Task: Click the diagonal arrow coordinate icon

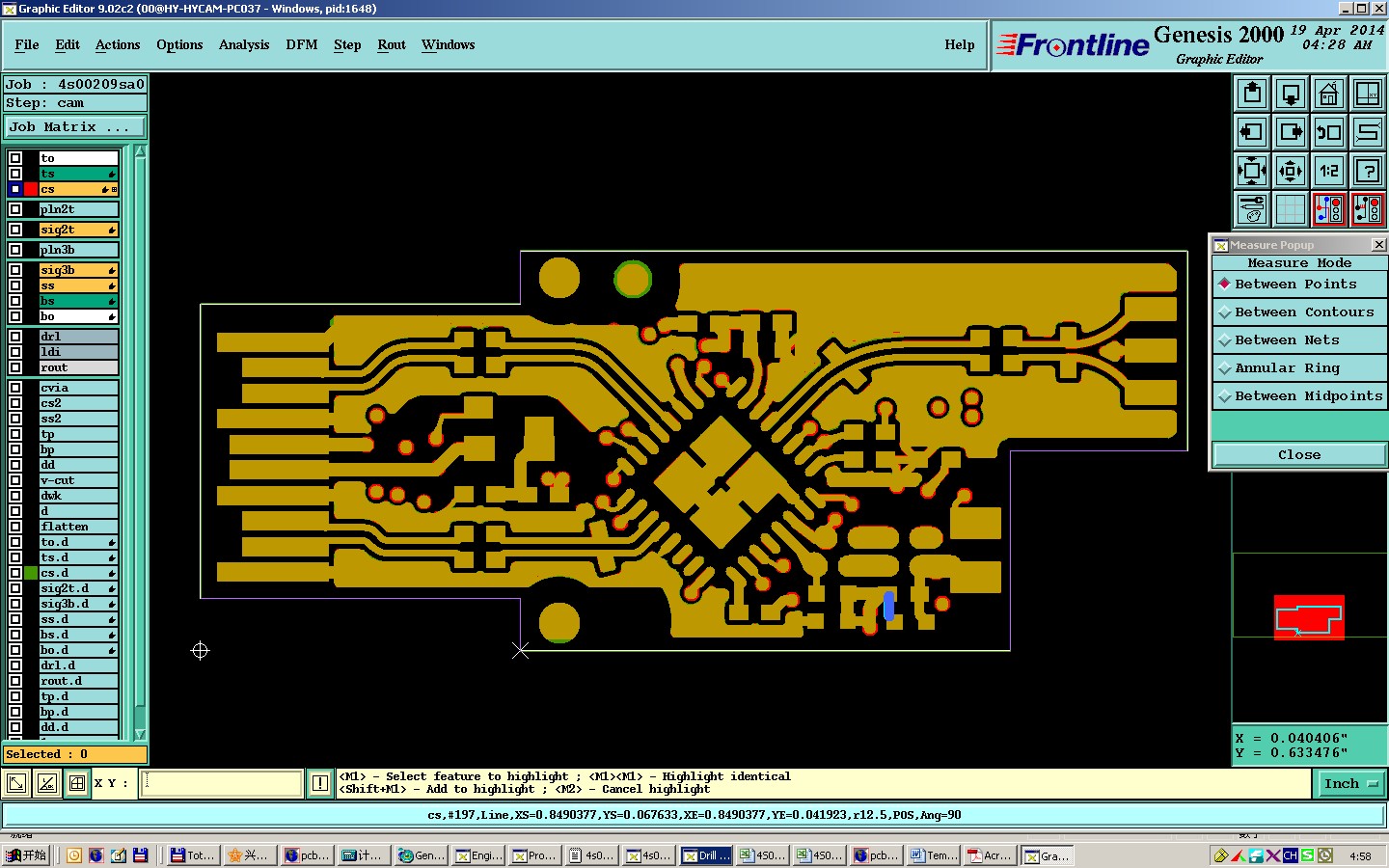Action: tap(16, 783)
